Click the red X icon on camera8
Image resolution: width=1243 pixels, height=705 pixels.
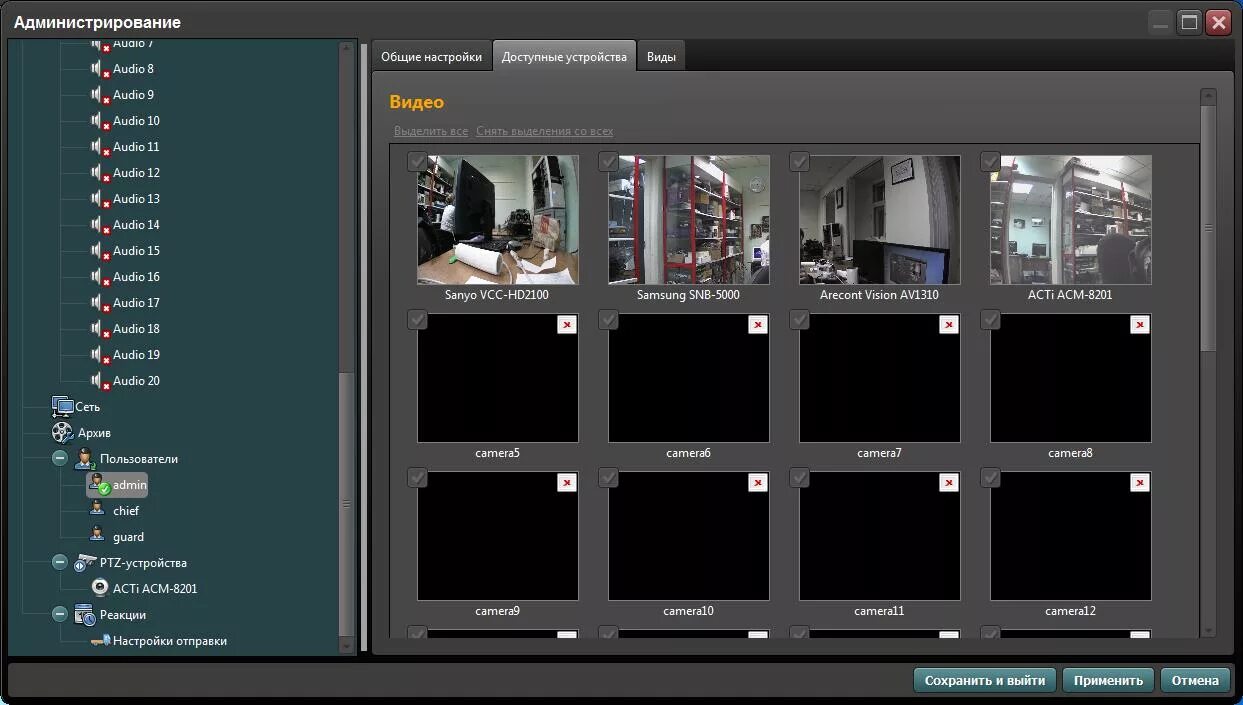point(1140,324)
